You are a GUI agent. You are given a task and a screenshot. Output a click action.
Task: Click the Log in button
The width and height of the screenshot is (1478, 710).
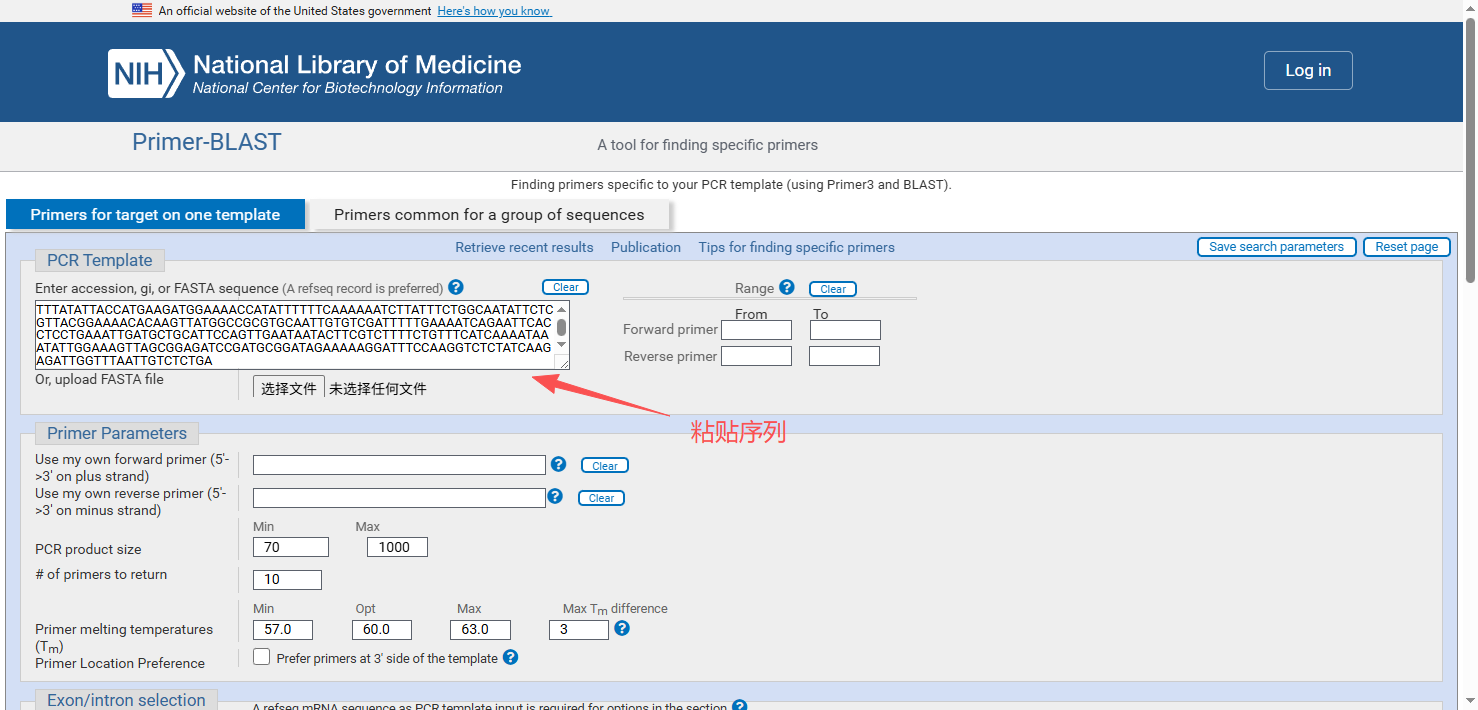pos(1308,70)
